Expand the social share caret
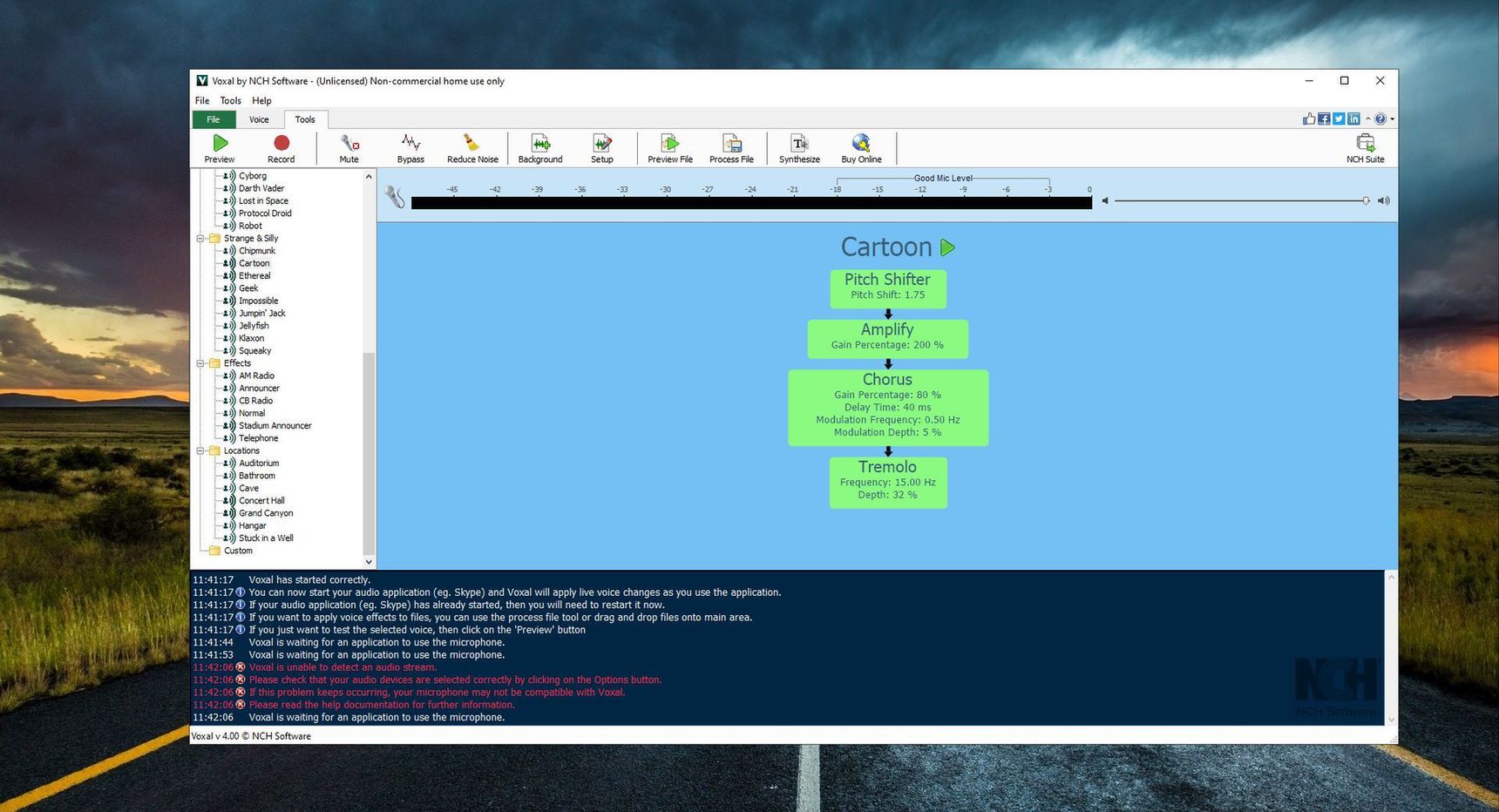Image resolution: width=1499 pixels, height=812 pixels. 1368,118
